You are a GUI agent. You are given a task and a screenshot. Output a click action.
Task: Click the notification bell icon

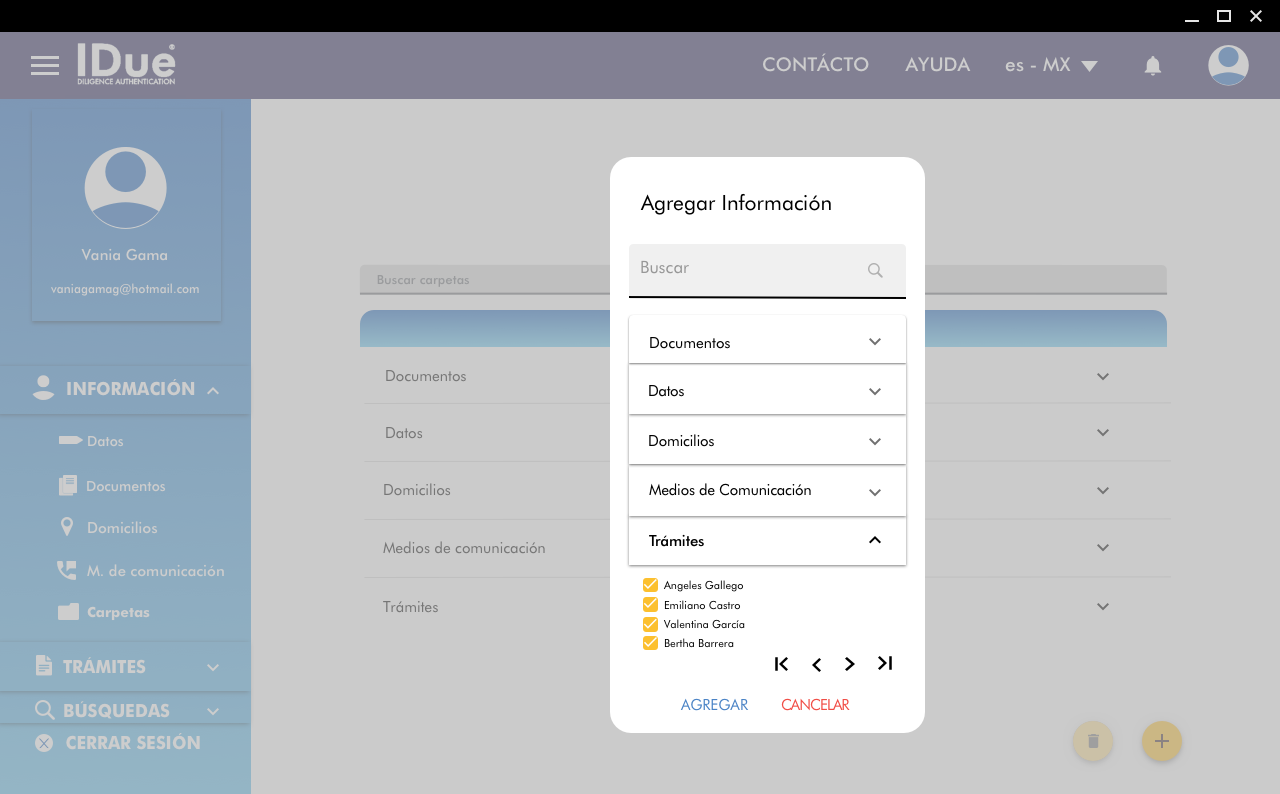pyautogui.click(x=1152, y=66)
